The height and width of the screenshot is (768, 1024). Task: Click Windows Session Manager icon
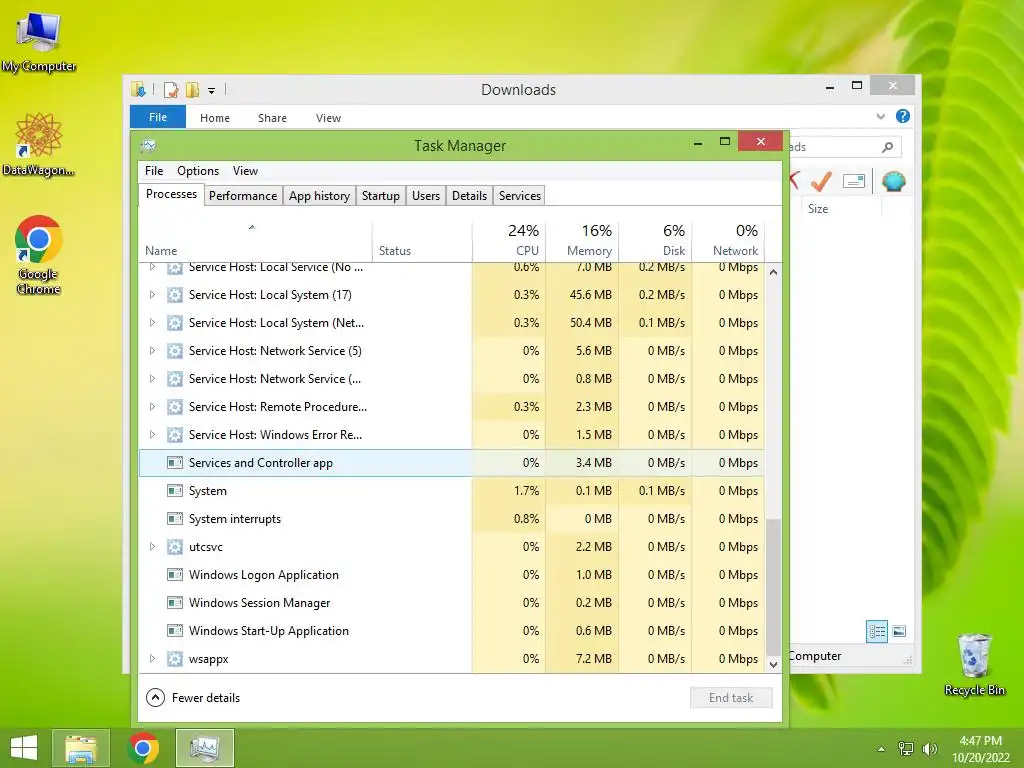(174, 603)
